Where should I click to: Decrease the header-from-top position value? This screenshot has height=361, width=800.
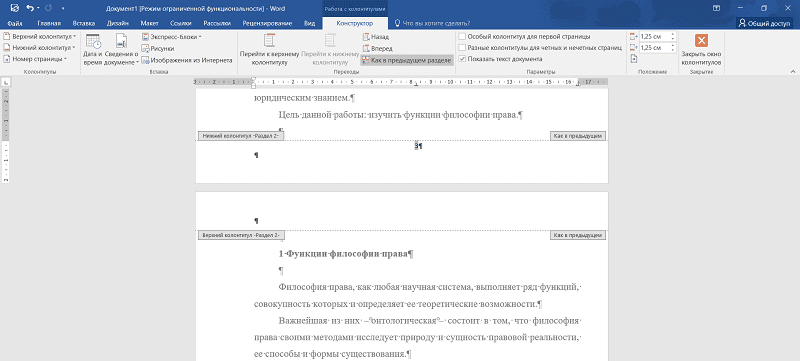(673, 39)
